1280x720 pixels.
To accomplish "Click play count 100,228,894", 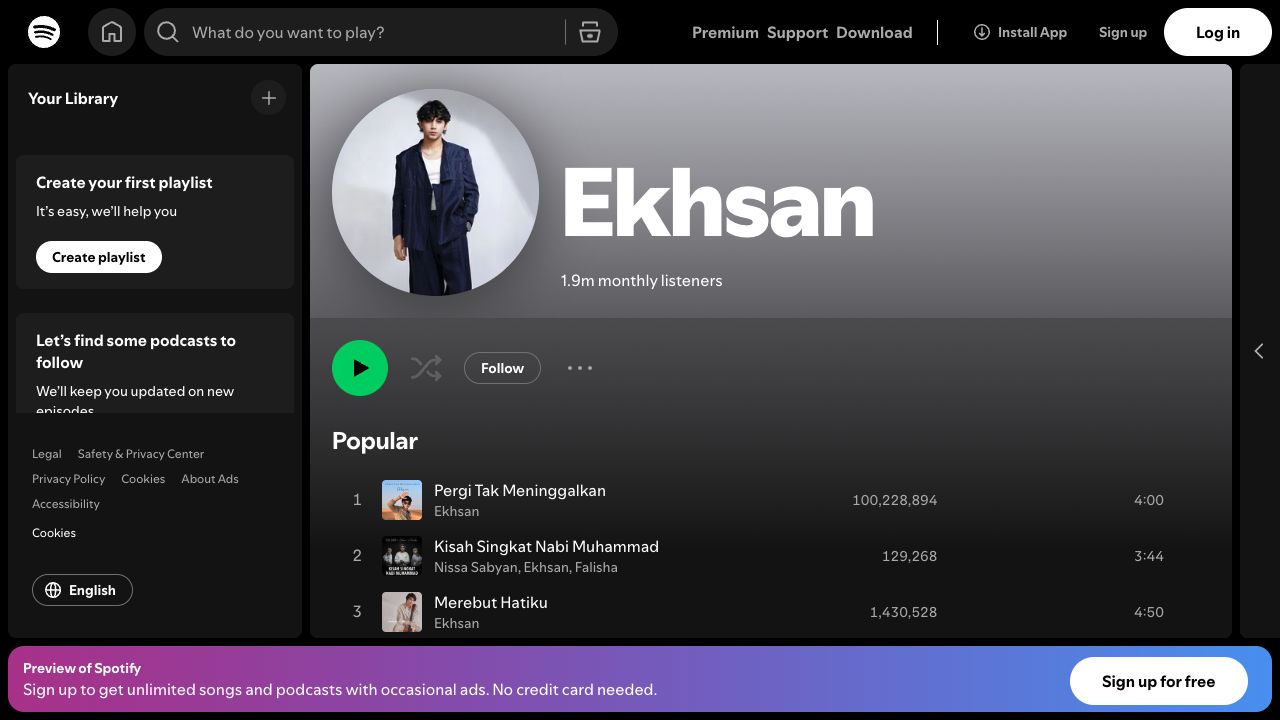I will 894,500.
